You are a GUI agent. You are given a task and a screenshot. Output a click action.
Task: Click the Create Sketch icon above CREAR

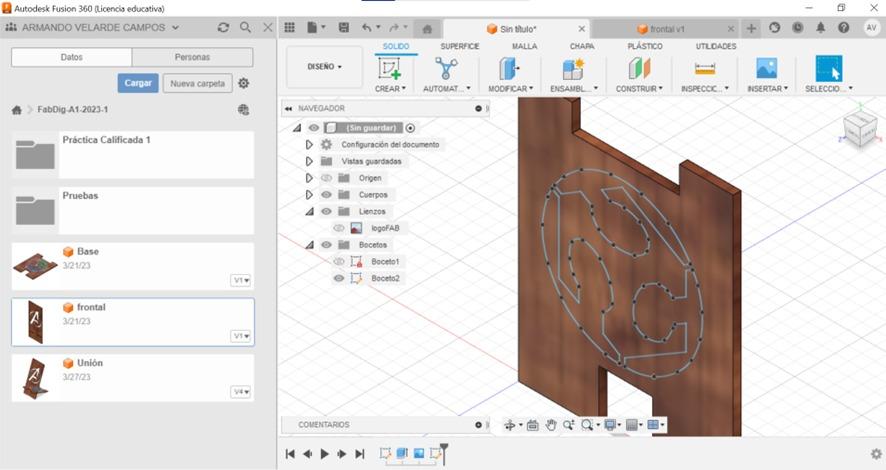point(390,68)
